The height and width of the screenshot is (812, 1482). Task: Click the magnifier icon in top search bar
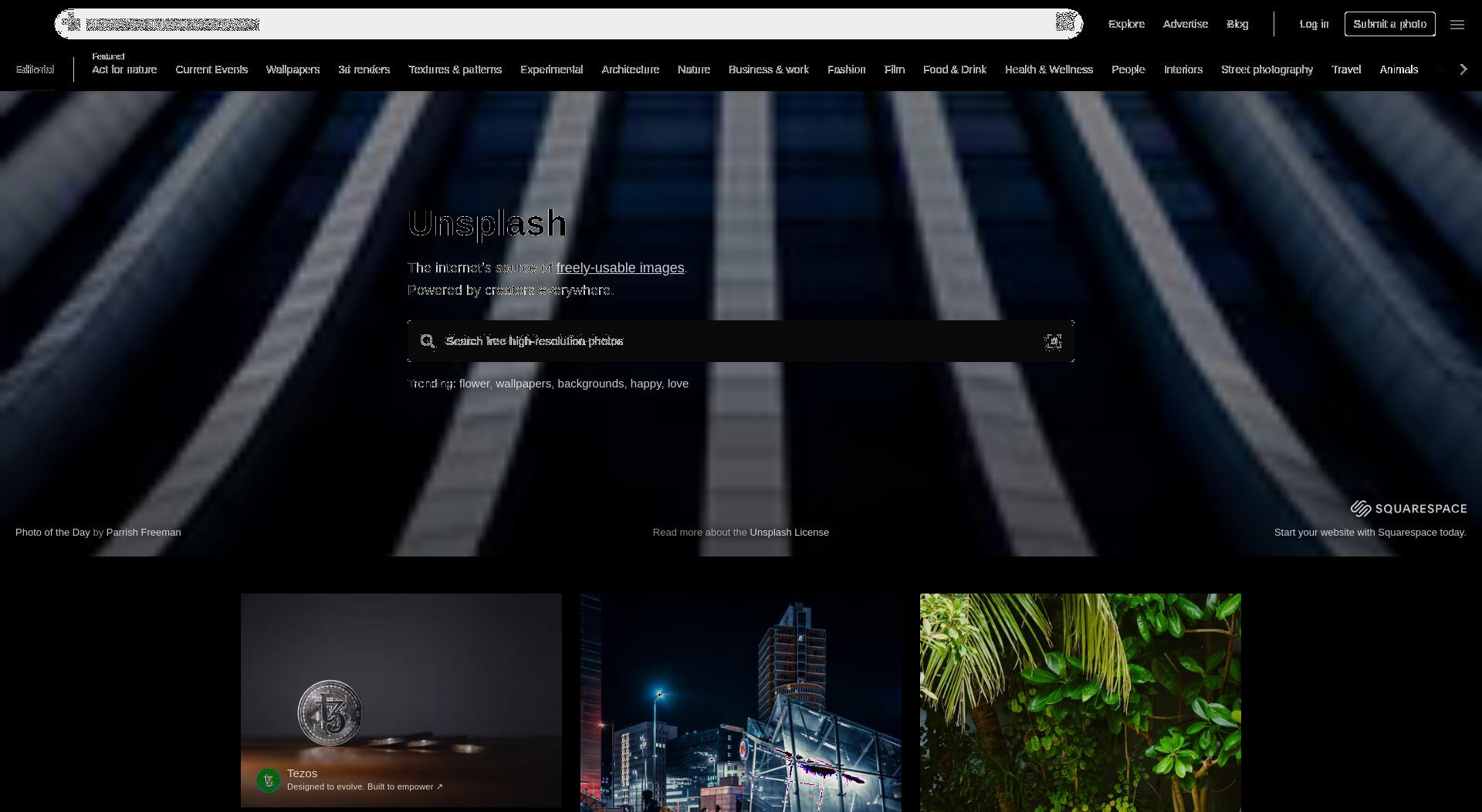[x=71, y=23]
